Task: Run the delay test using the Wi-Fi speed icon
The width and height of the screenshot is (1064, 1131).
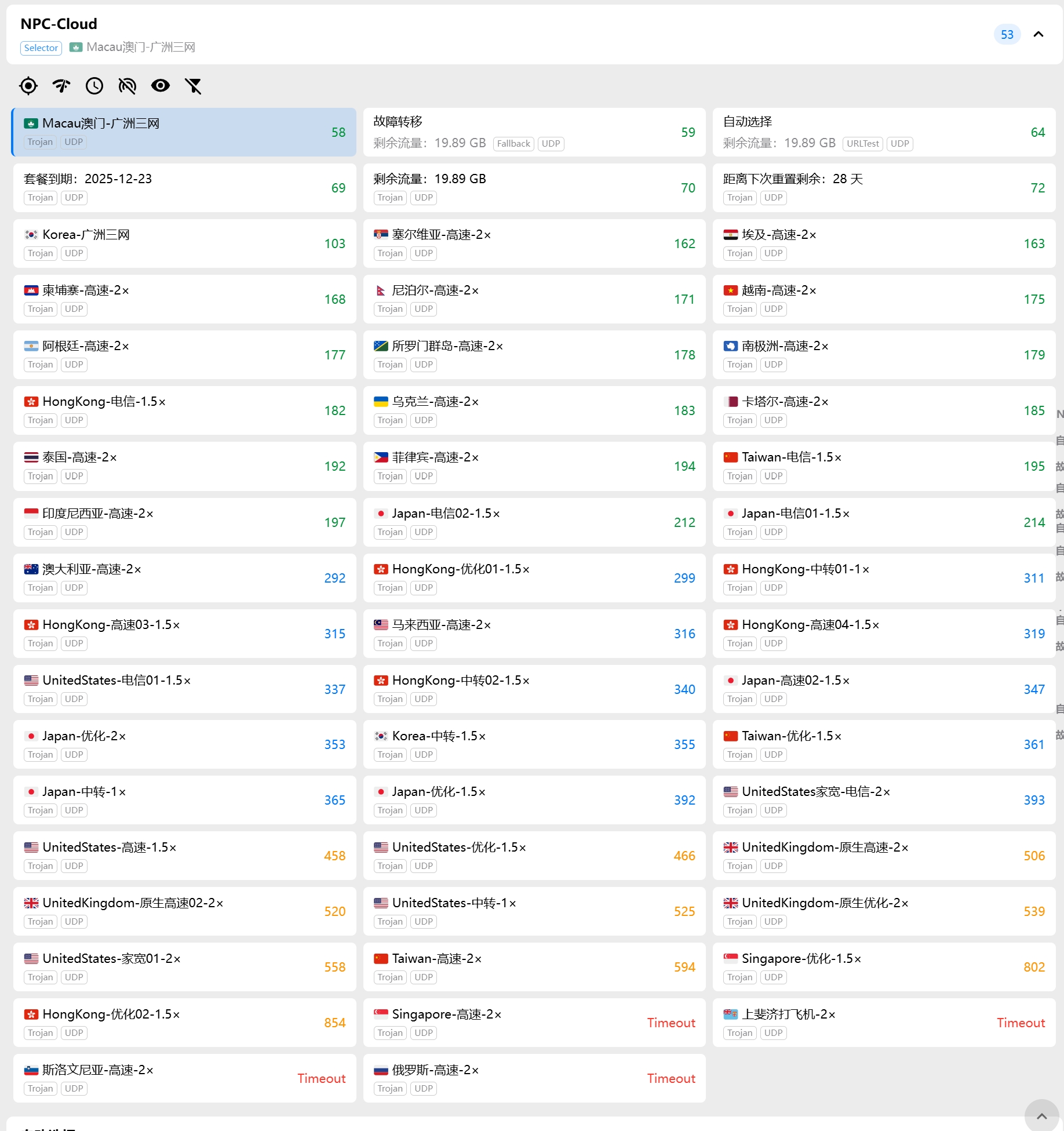Action: click(x=61, y=86)
